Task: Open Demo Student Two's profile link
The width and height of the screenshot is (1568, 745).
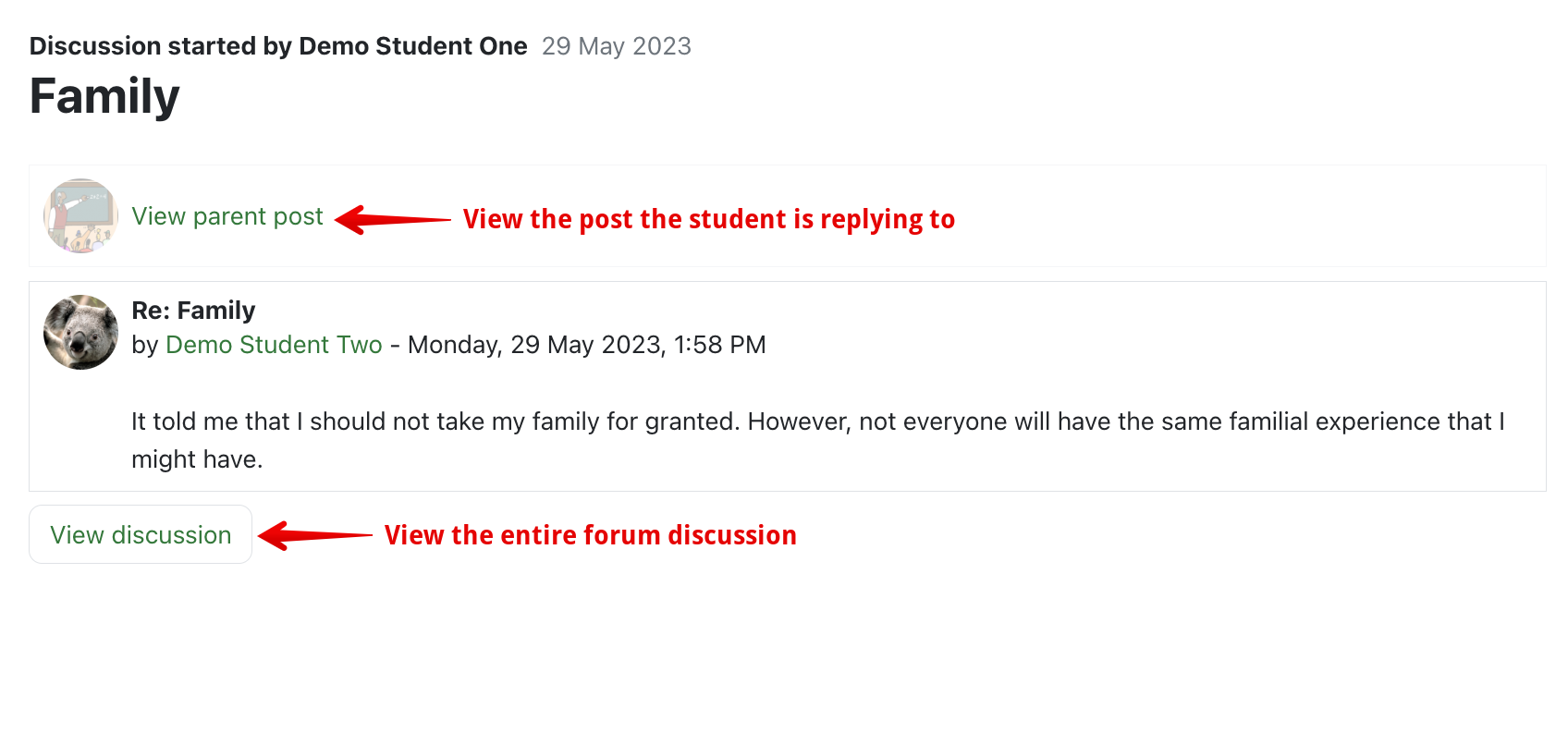Action: 274,345
